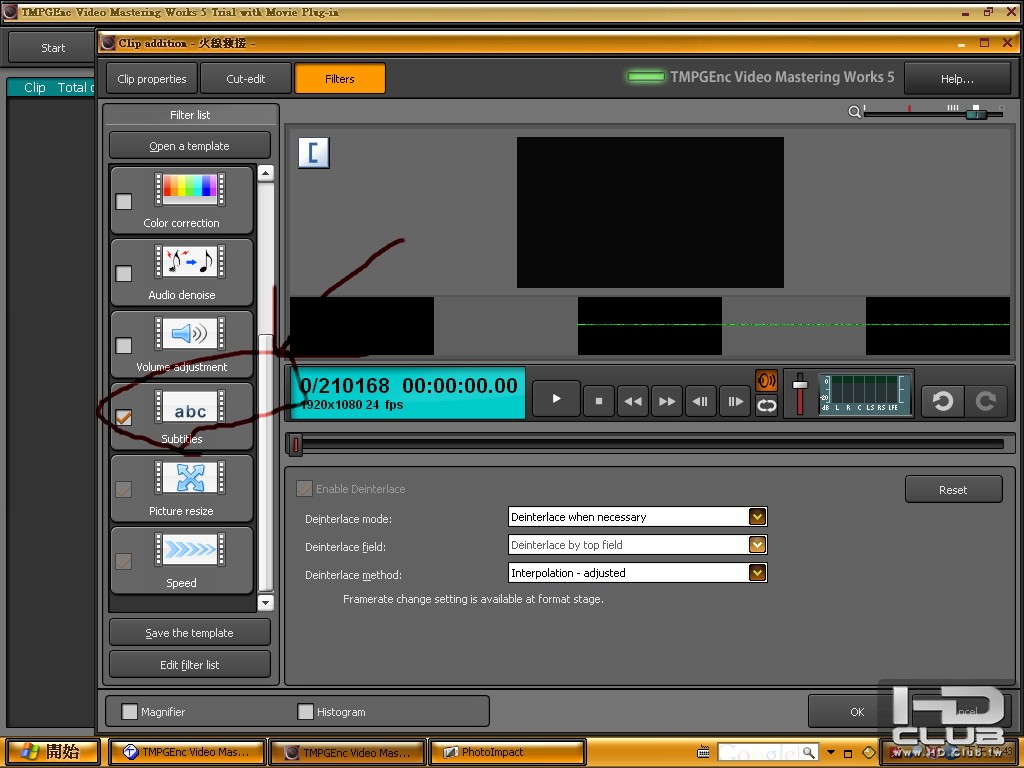The width and height of the screenshot is (1024, 768).
Task: Step forward one frame
Action: 735,400
